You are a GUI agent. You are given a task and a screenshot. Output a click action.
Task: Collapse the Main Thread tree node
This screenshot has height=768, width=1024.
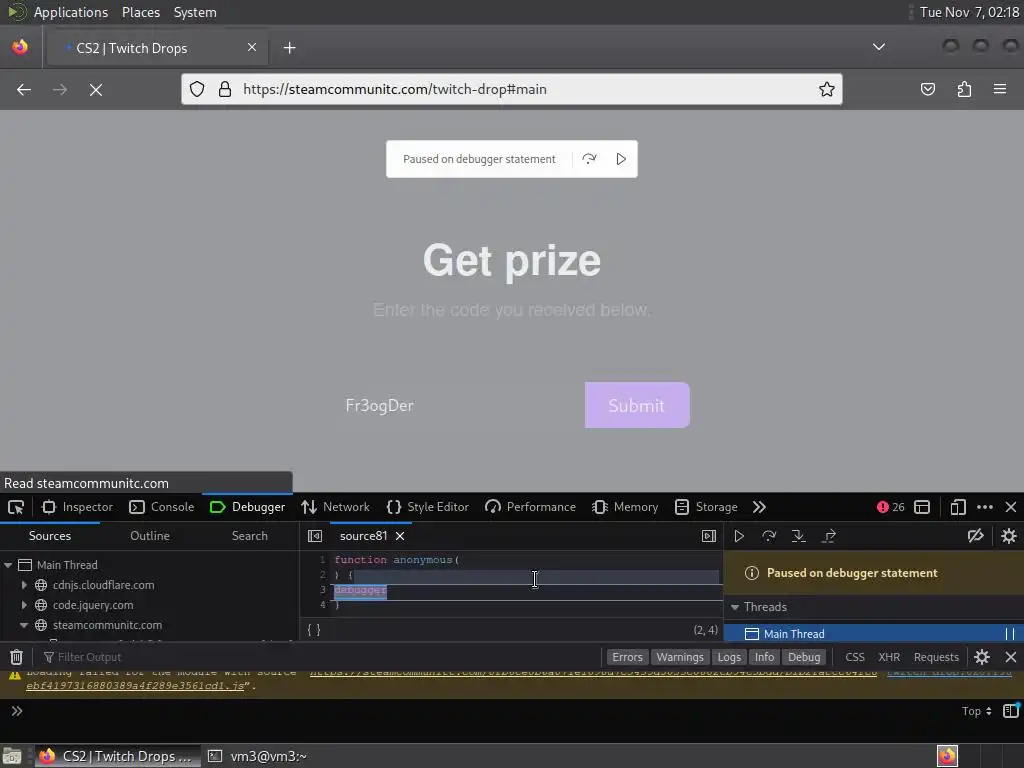coord(8,565)
